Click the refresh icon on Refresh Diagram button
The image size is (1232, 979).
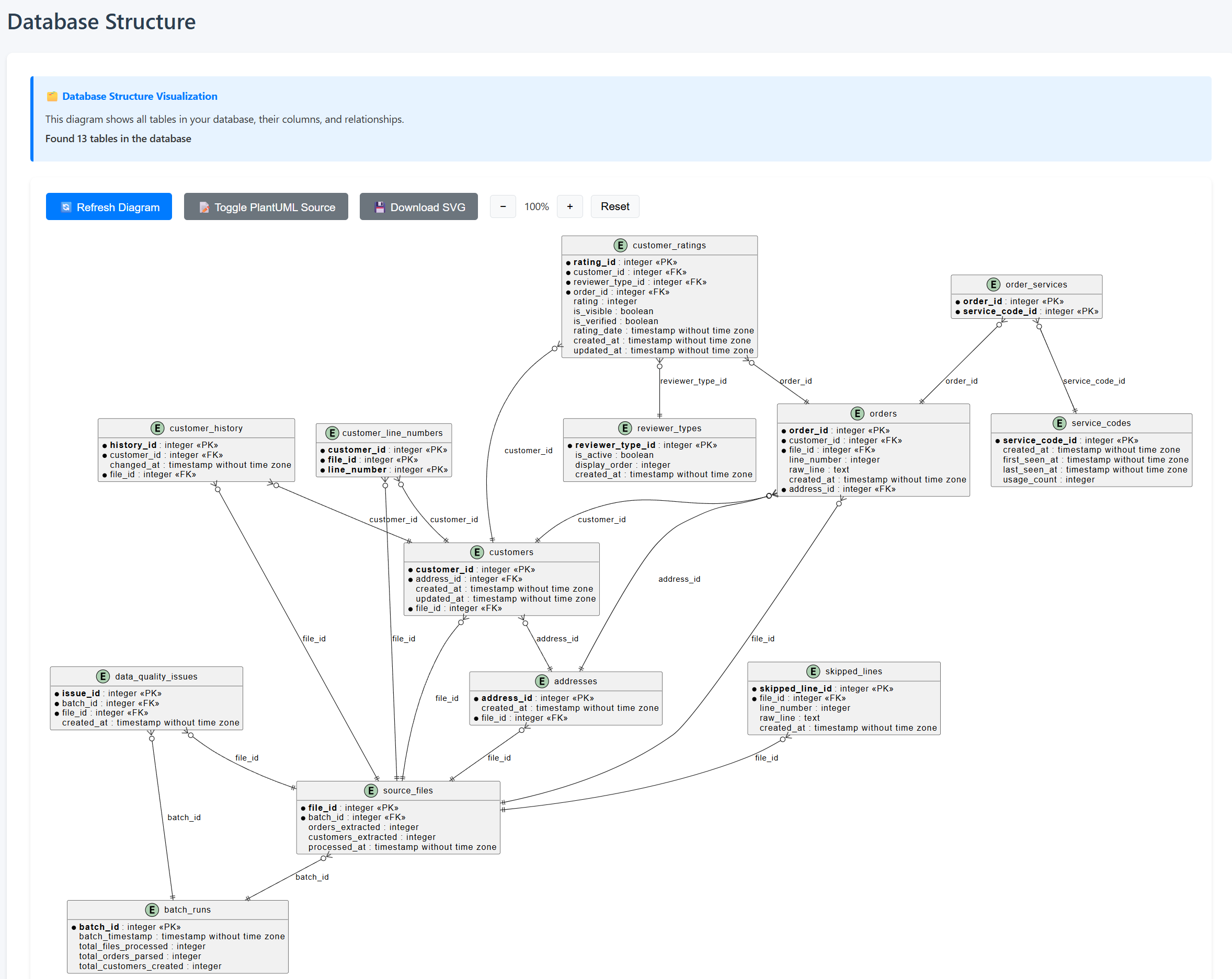67,207
